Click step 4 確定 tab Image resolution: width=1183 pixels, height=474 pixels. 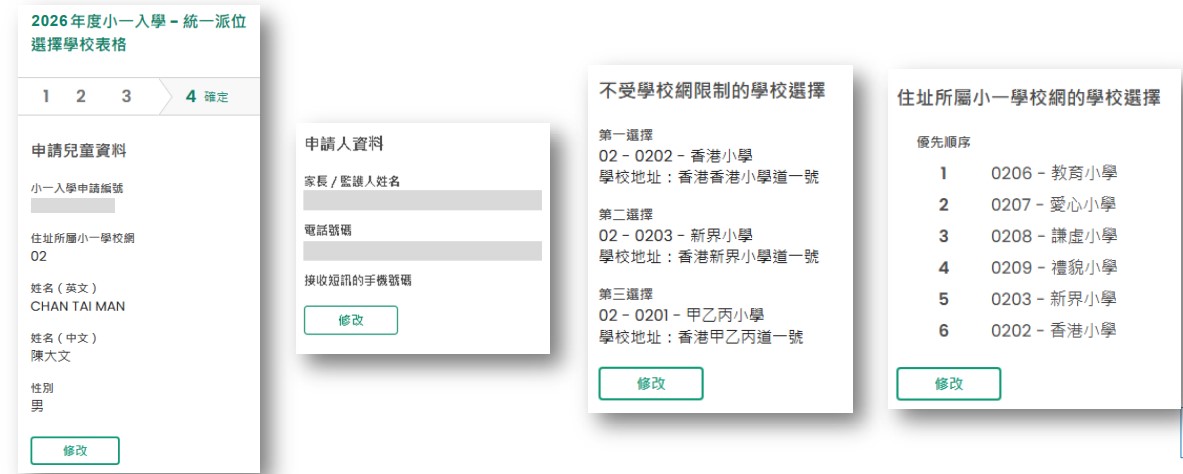coord(207,97)
